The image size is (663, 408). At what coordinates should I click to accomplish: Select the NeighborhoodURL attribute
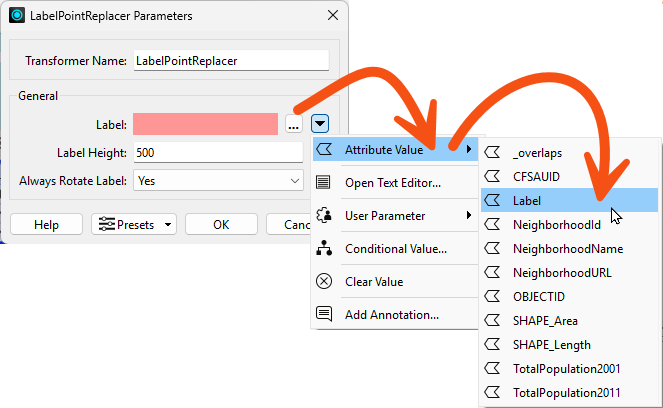point(570,272)
